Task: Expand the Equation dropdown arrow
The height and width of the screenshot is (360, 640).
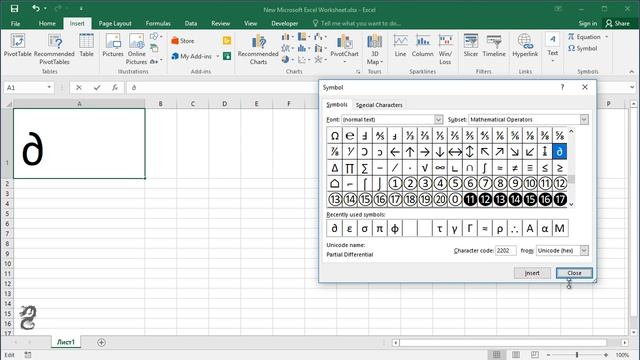Action: [x=607, y=37]
